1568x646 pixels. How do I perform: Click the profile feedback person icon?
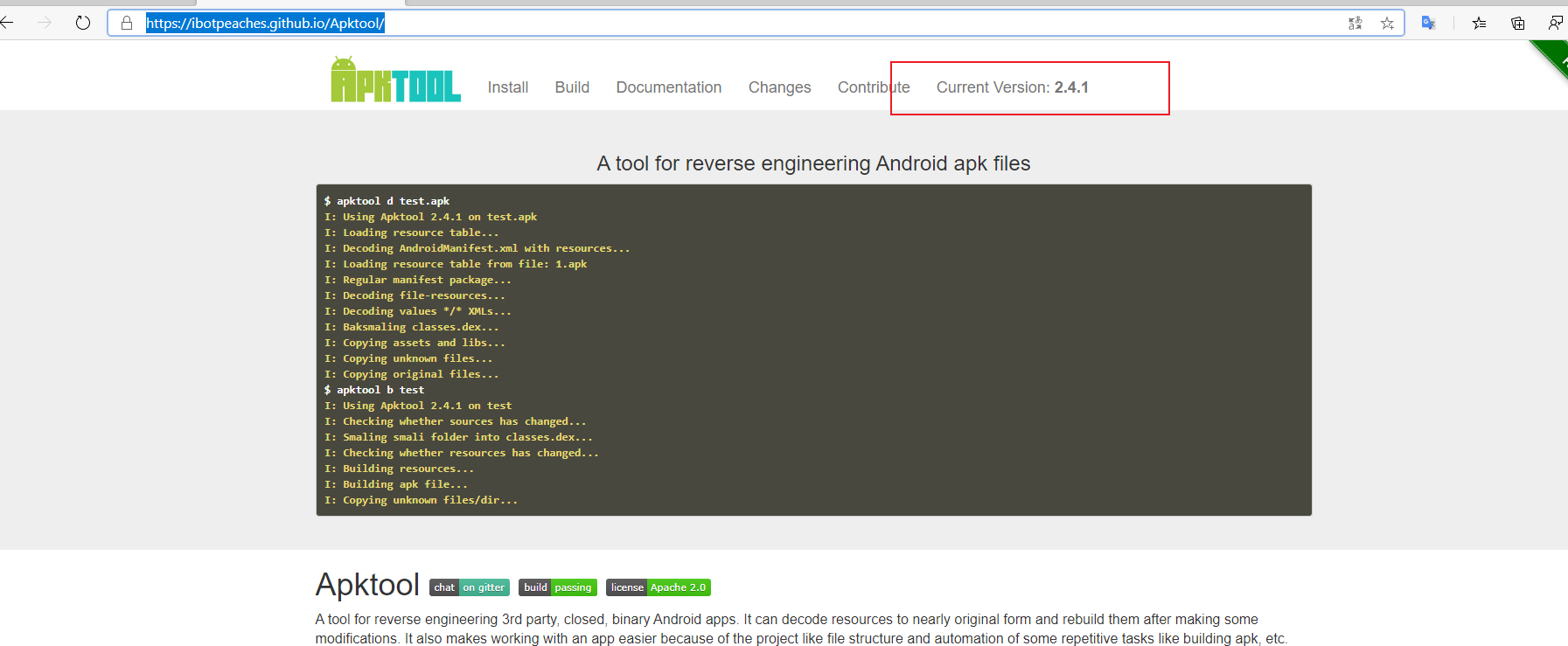click(1555, 23)
